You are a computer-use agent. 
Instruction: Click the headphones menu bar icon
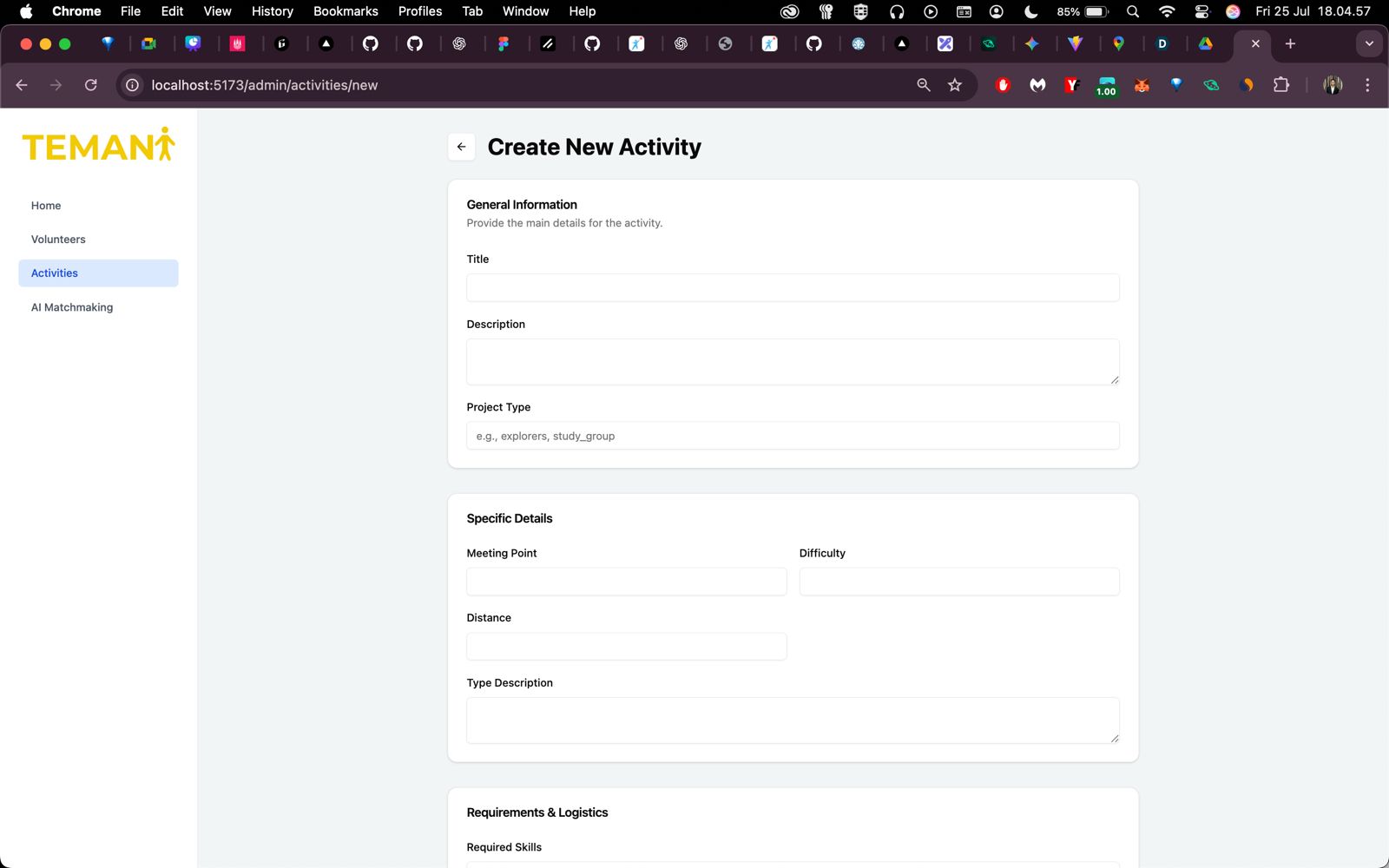(x=897, y=11)
